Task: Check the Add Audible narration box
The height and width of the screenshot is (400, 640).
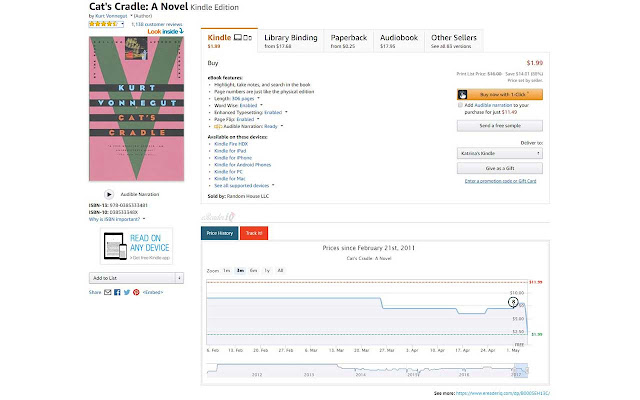Action: pyautogui.click(x=459, y=104)
